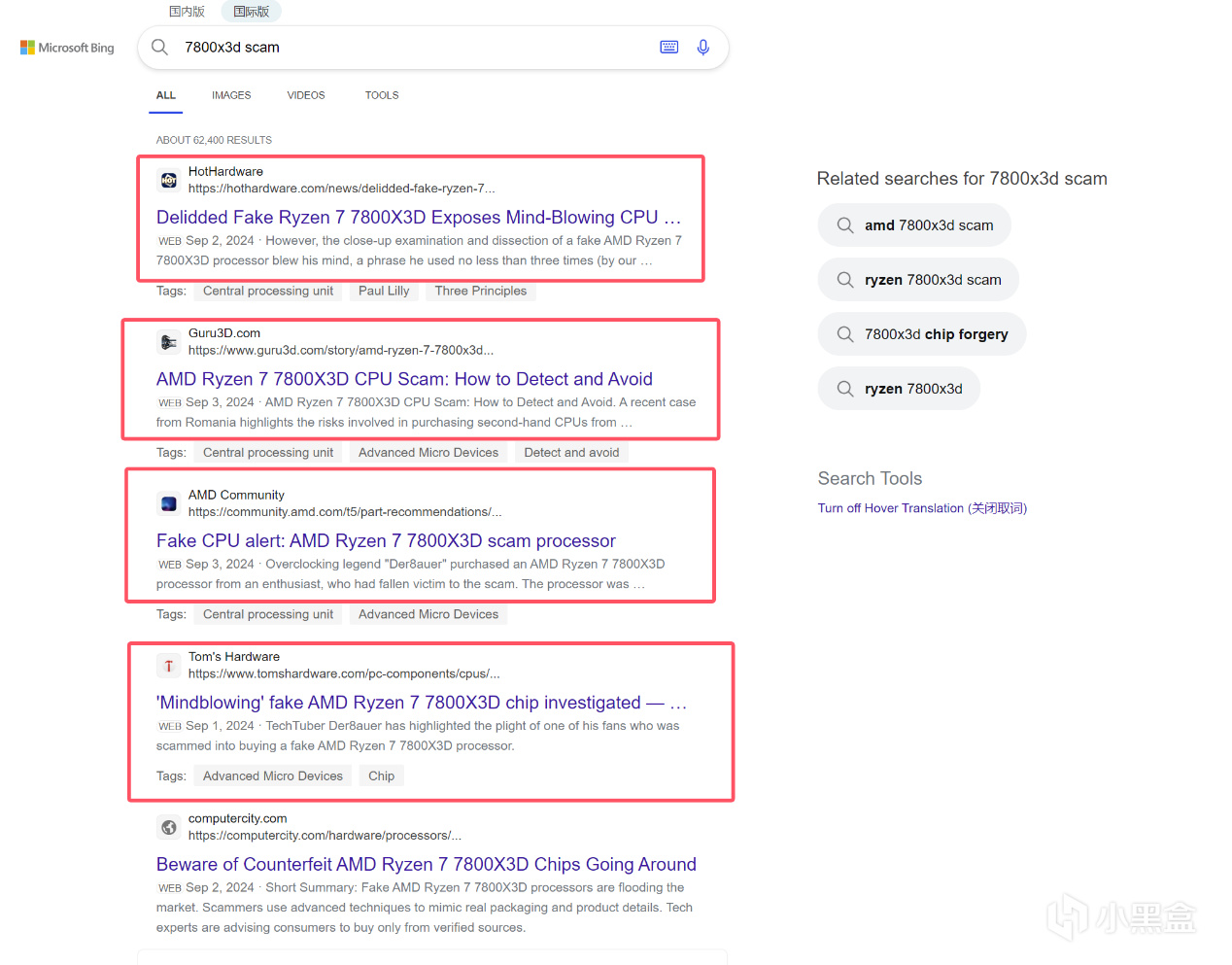This screenshot has height=965, width=1232.
Task: Select related search 'amd 7800x3d scam'
Action: click(x=914, y=225)
